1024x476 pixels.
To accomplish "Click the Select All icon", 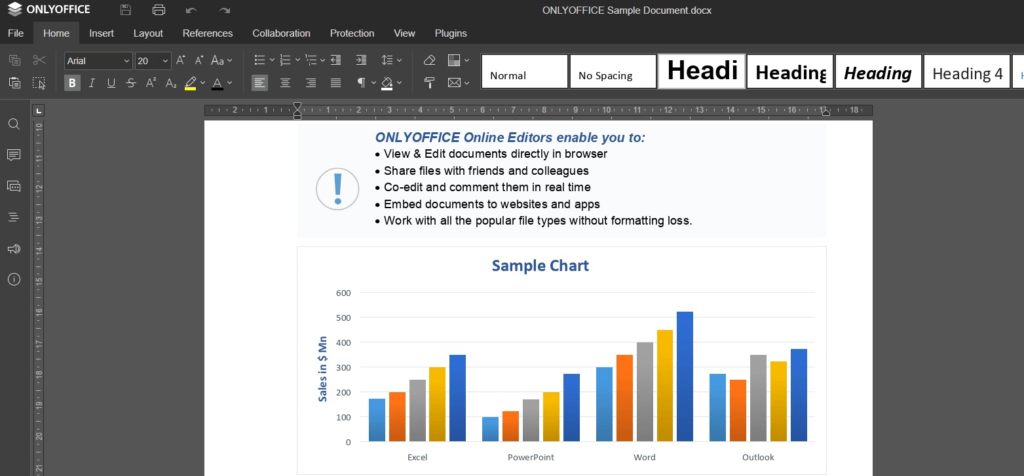I will 39,83.
